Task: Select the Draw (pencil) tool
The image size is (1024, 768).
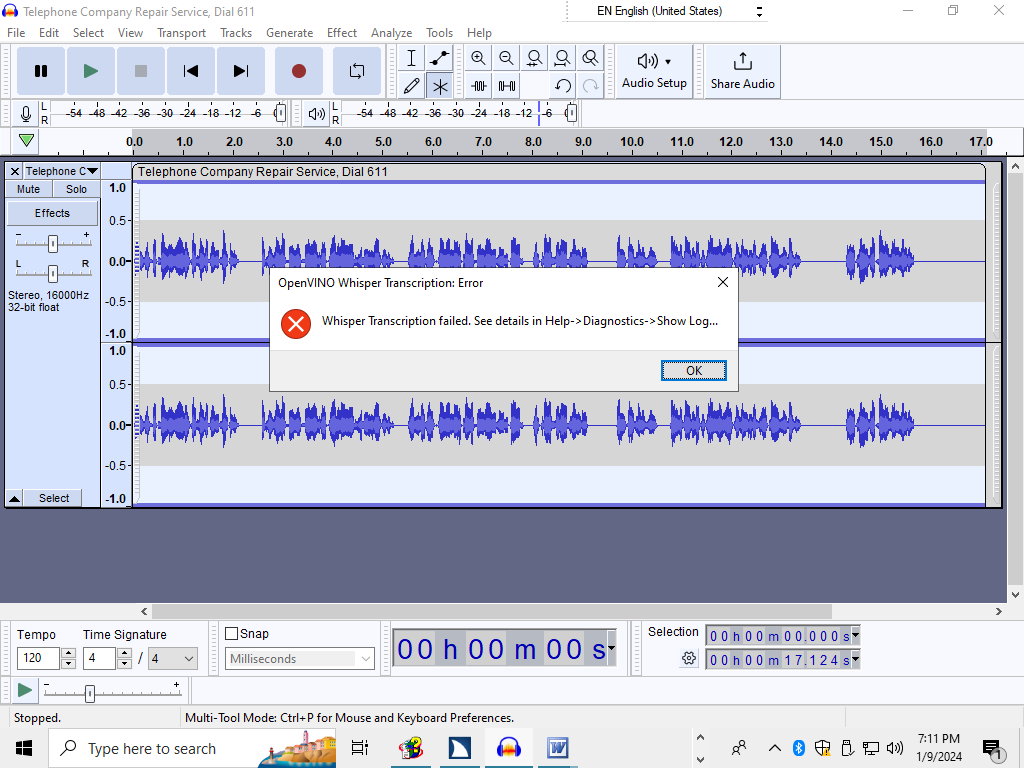Action: [411, 86]
